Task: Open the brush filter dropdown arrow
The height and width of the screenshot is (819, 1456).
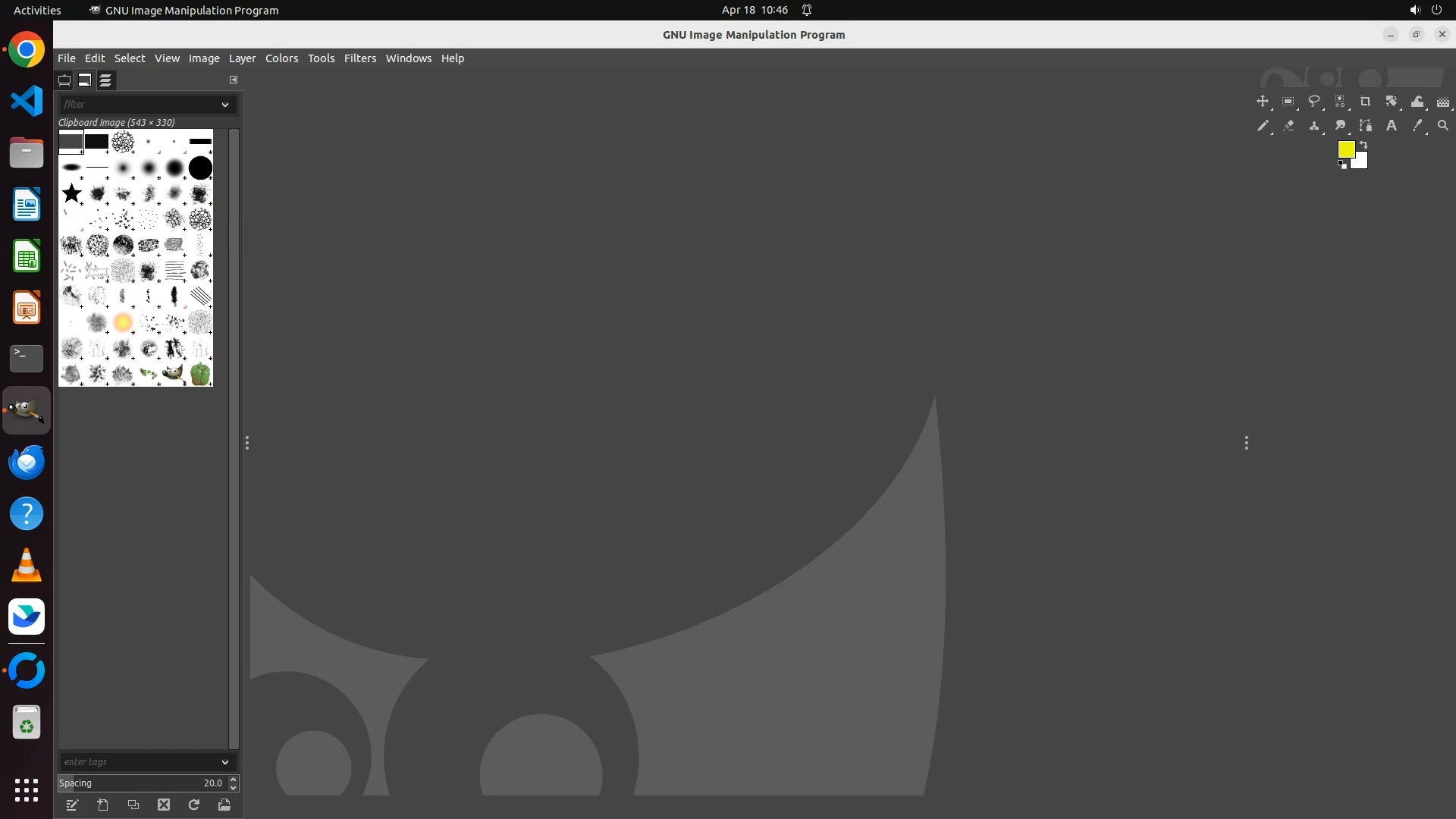Action: click(225, 105)
